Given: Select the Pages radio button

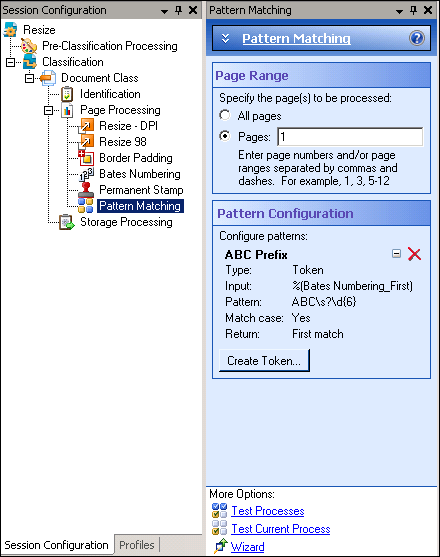Looking at the screenshot, I should [224, 136].
